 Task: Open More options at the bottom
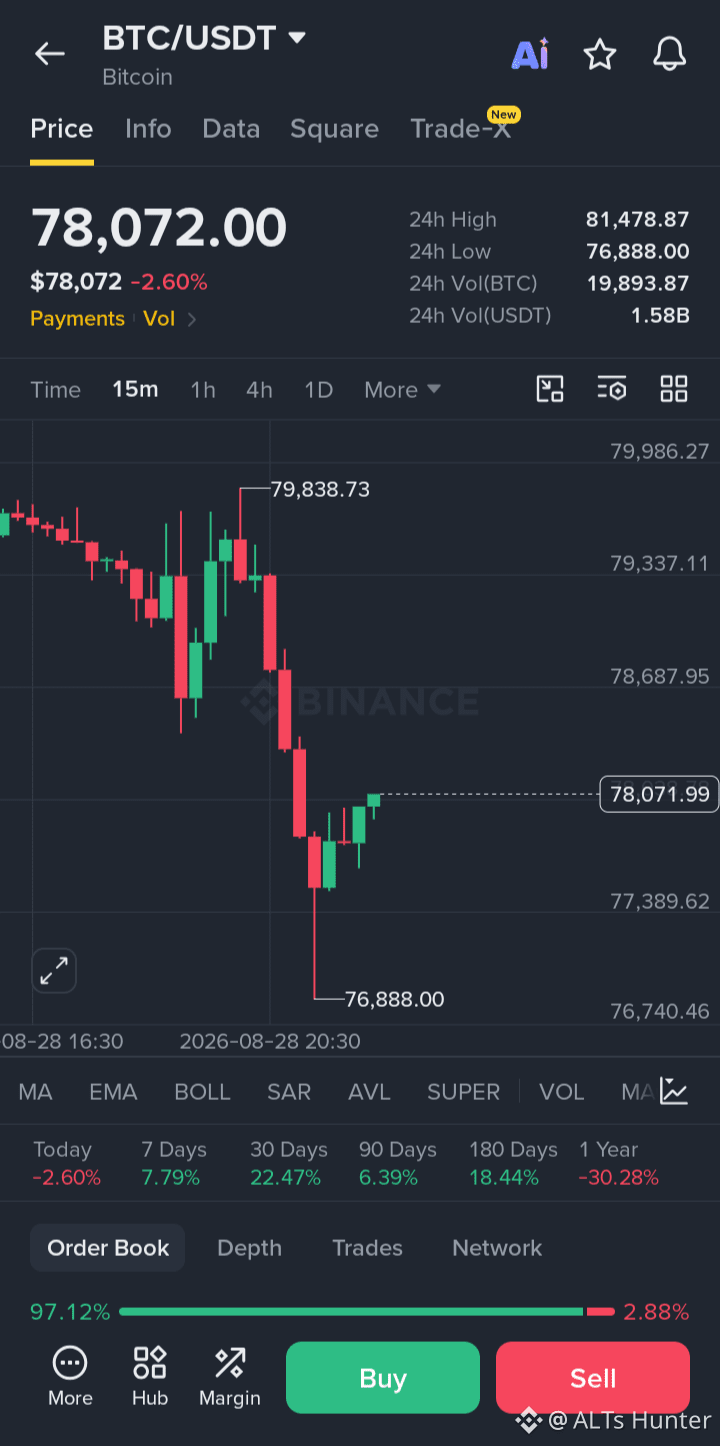[x=70, y=1377]
